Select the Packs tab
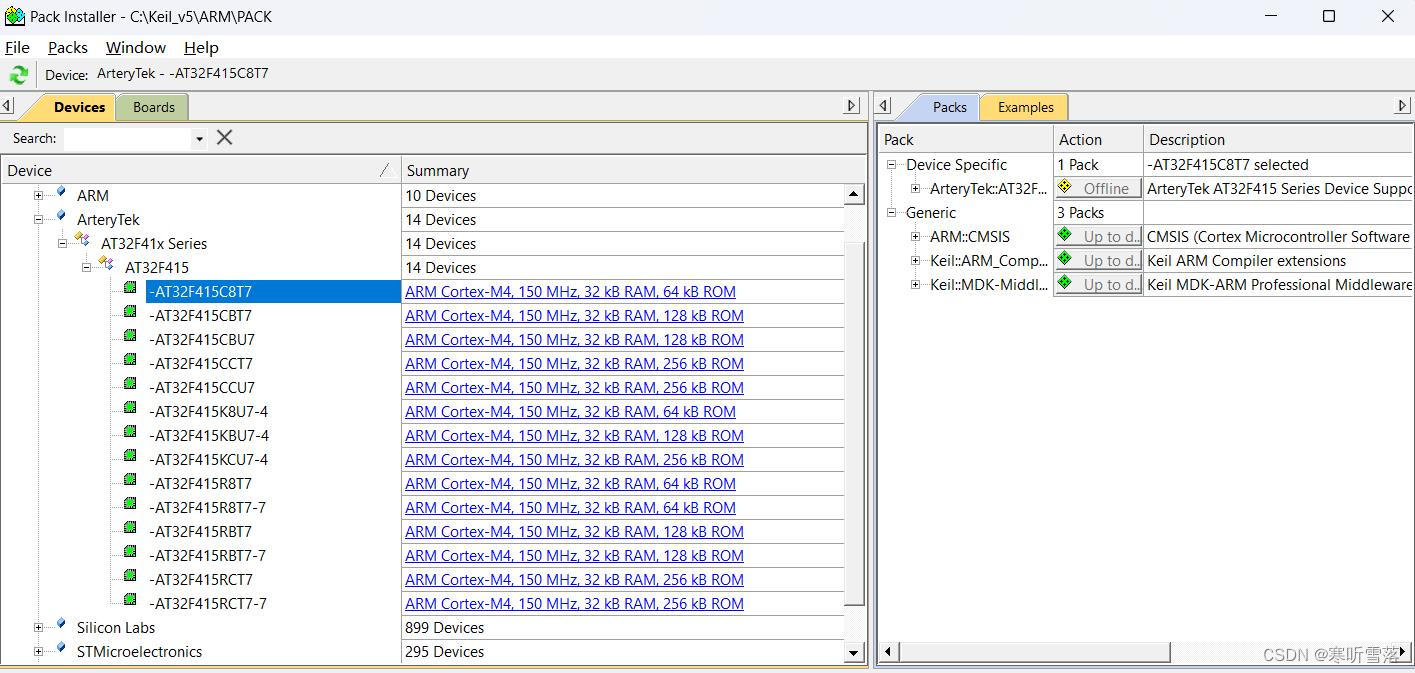Image resolution: width=1415 pixels, height=673 pixels. pyautogui.click(x=949, y=107)
